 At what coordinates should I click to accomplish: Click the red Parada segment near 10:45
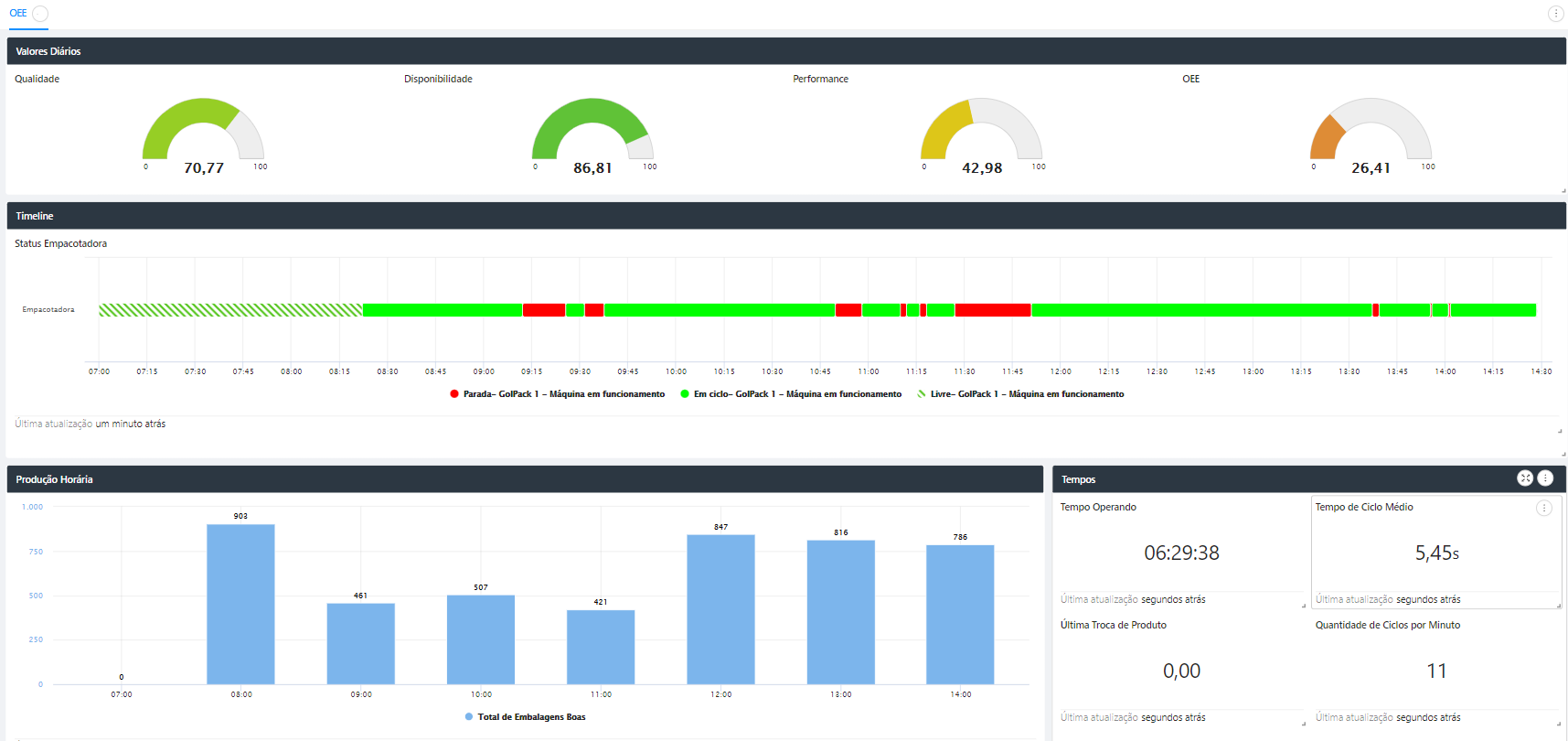[x=848, y=310]
